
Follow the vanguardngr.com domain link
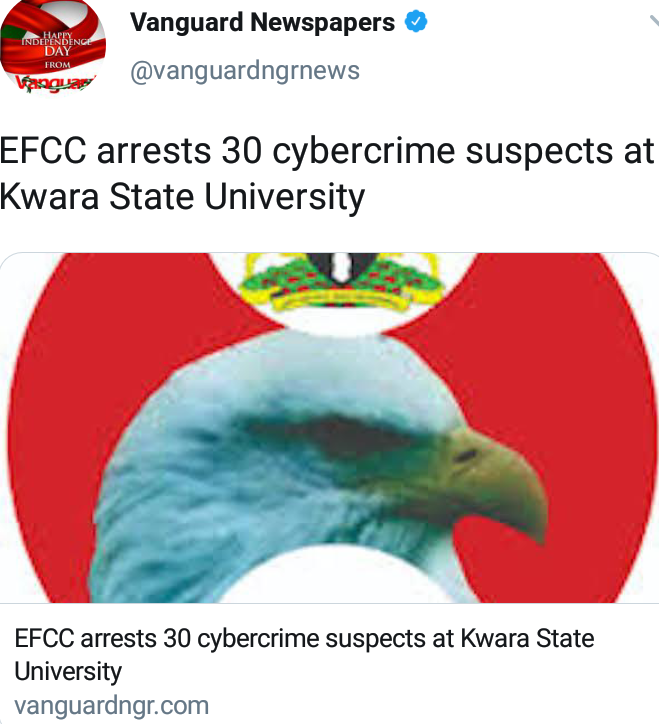pos(111,706)
